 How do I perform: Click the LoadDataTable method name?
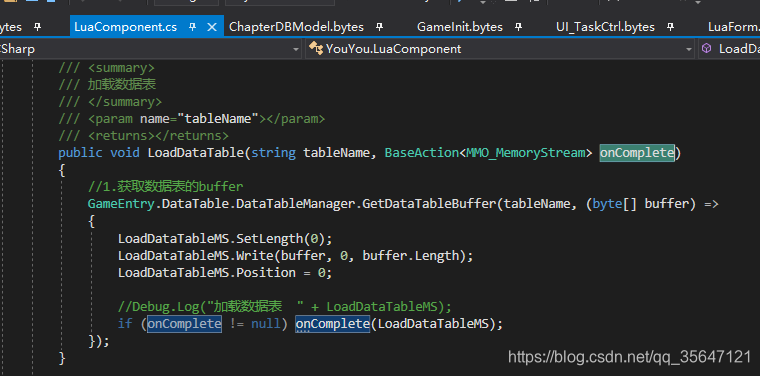(x=196, y=153)
